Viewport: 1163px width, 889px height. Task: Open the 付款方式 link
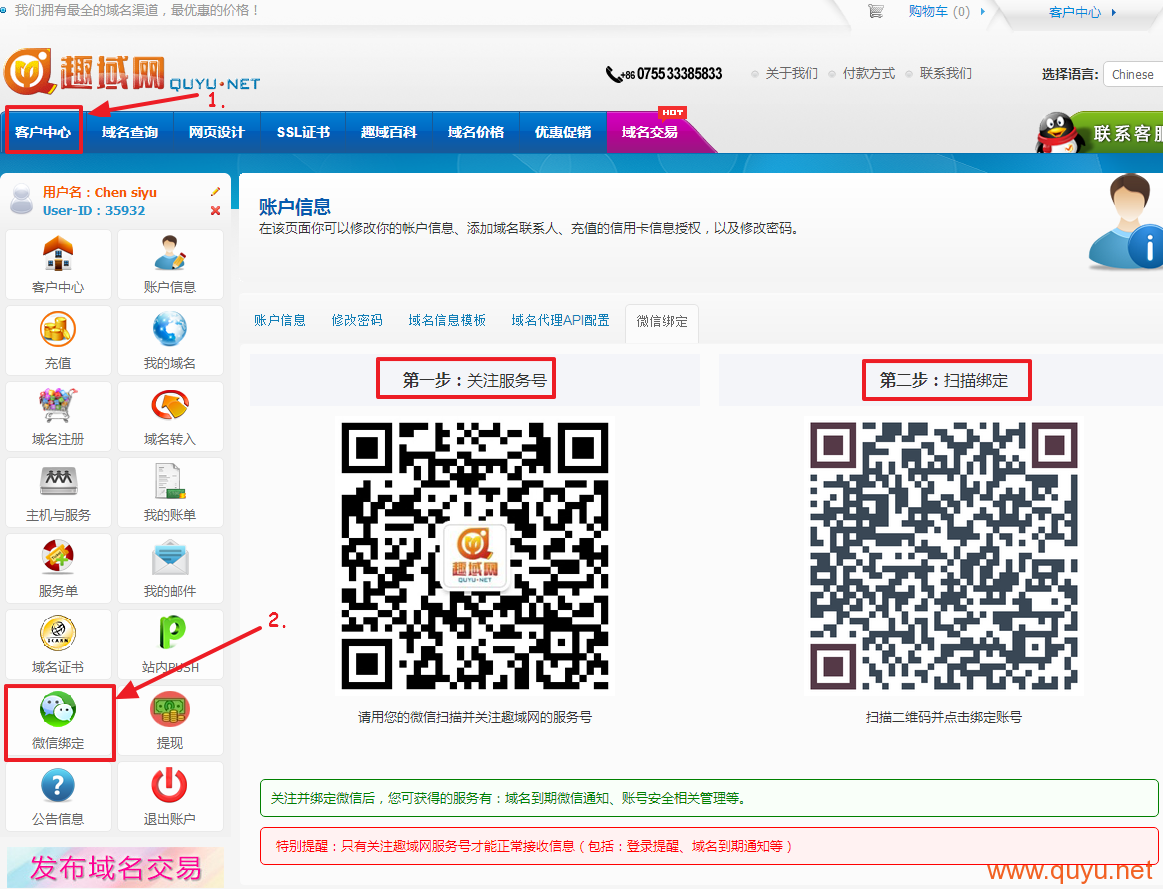pyautogui.click(x=869, y=73)
